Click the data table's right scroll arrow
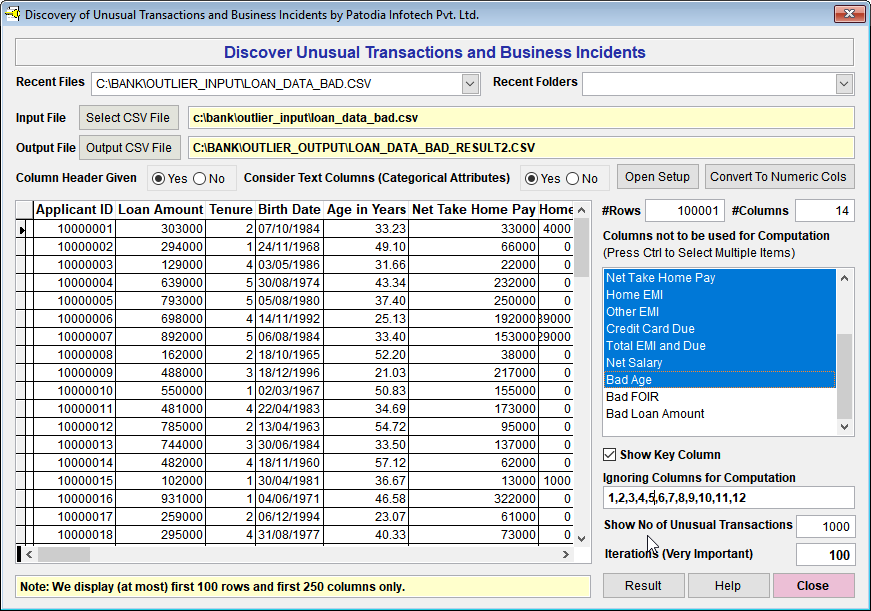 [x=566, y=554]
